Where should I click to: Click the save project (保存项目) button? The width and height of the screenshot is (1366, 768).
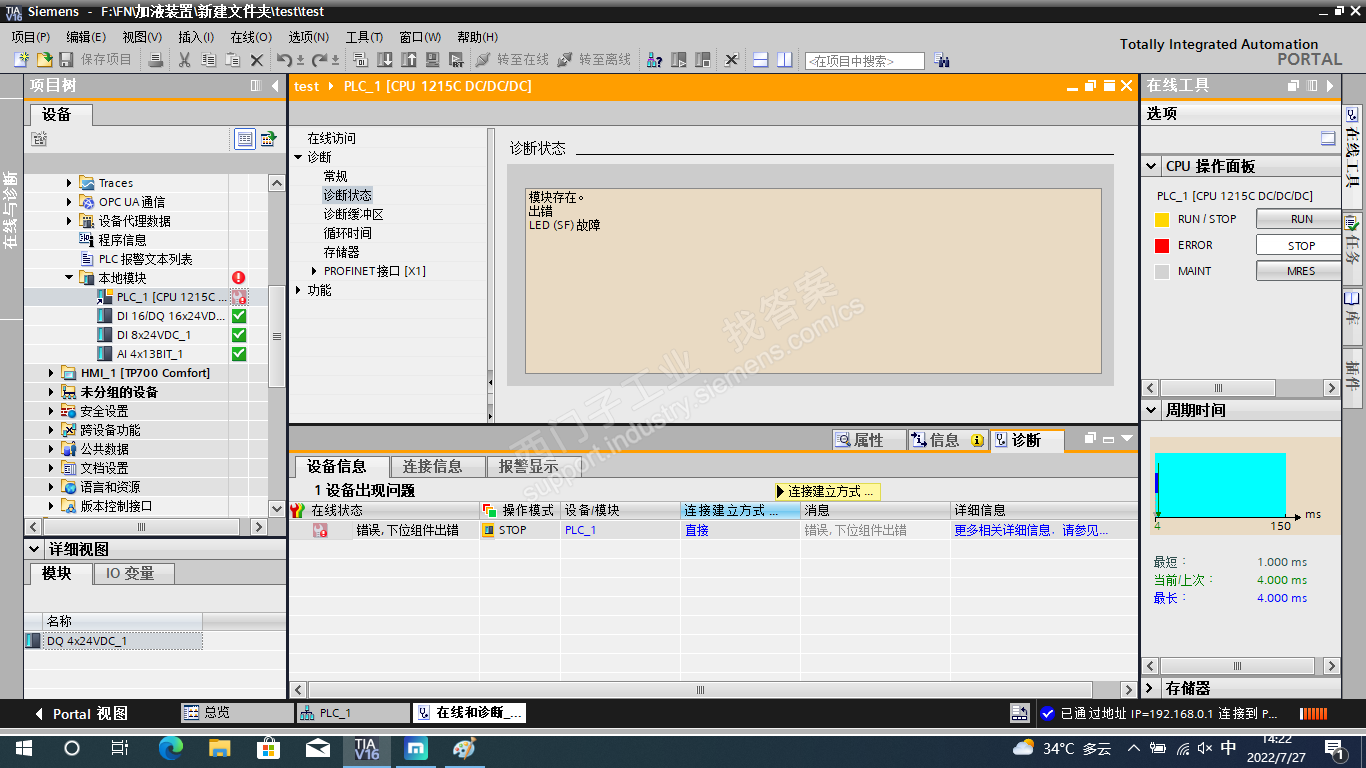click(x=96, y=60)
